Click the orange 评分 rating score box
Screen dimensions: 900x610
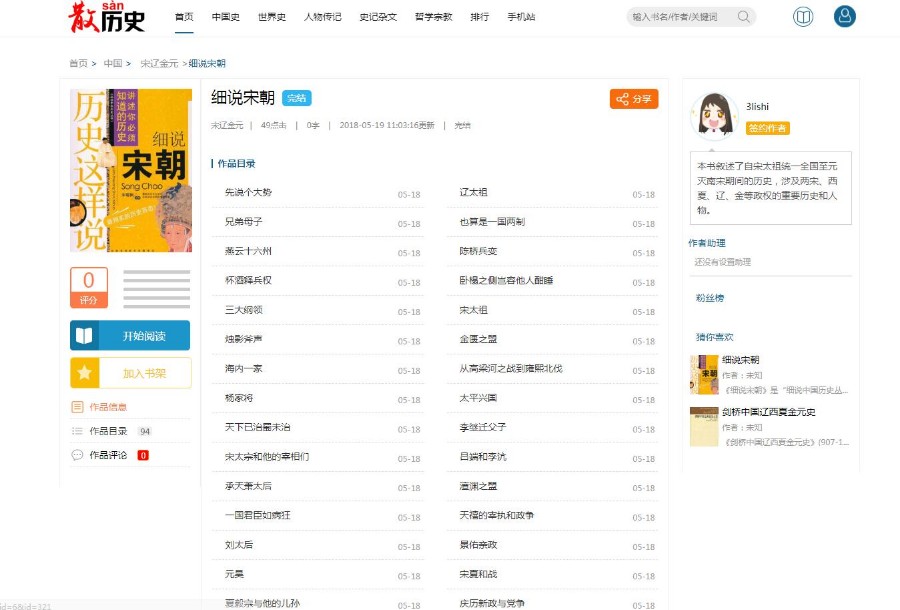pyautogui.click(x=88, y=288)
